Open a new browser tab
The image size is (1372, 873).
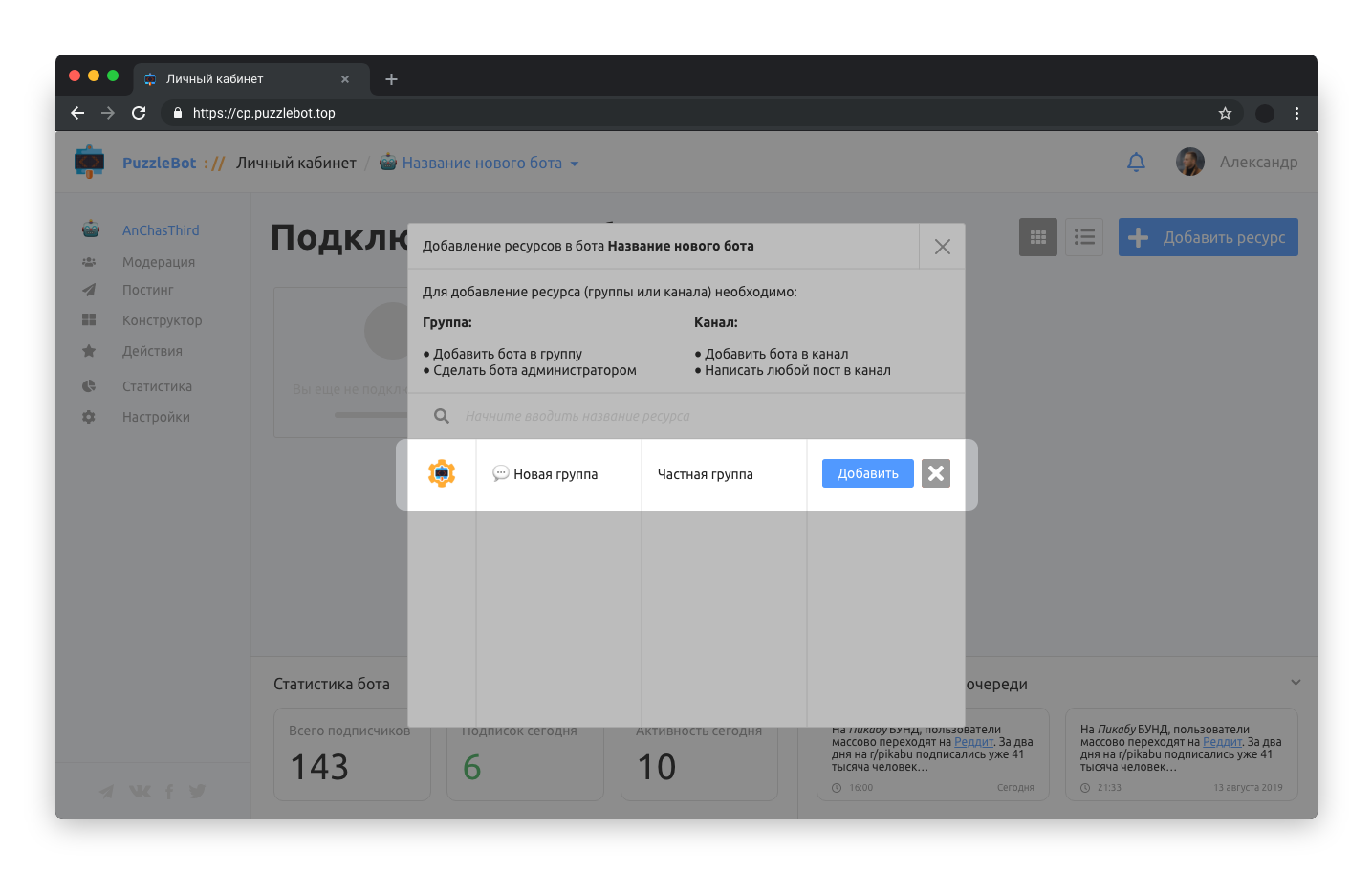click(x=391, y=79)
